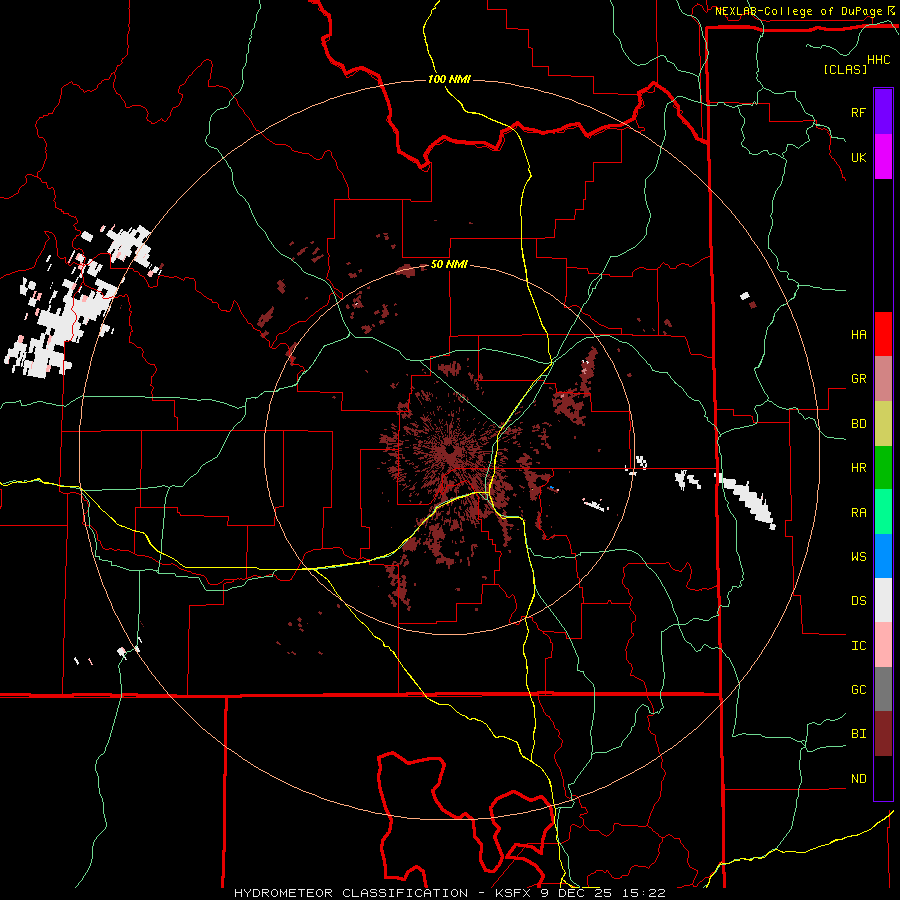Image resolution: width=900 pixels, height=900 pixels.
Task: Click the [CLAS] units label
Action: click(845, 69)
